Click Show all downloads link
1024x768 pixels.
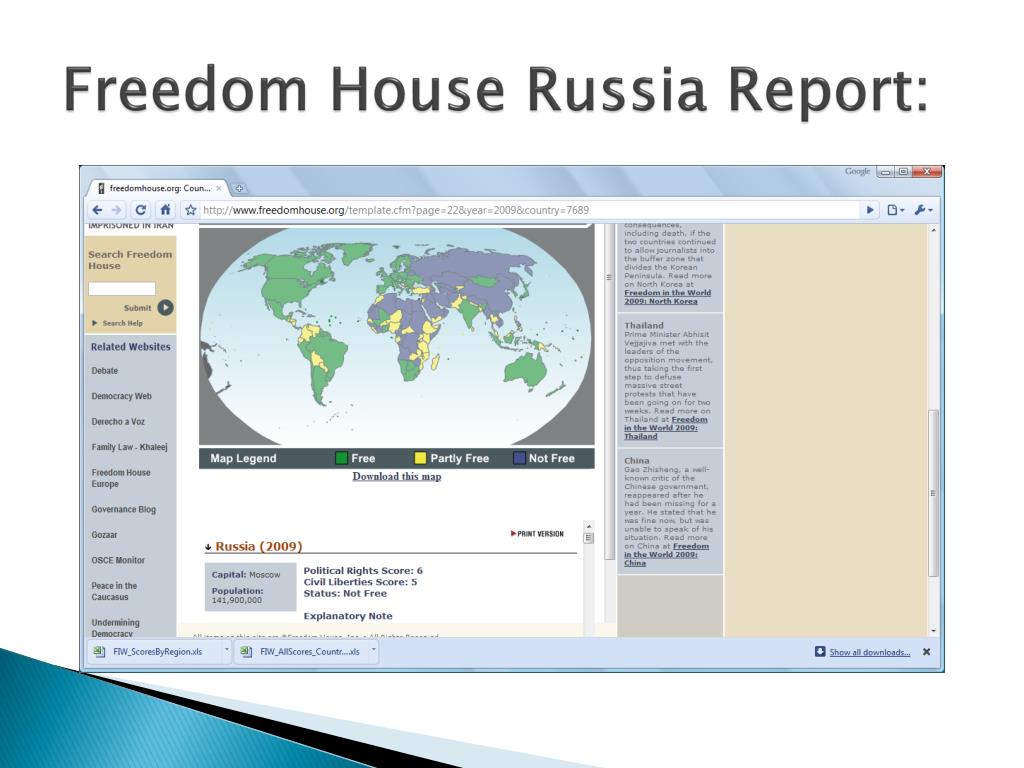click(x=870, y=652)
